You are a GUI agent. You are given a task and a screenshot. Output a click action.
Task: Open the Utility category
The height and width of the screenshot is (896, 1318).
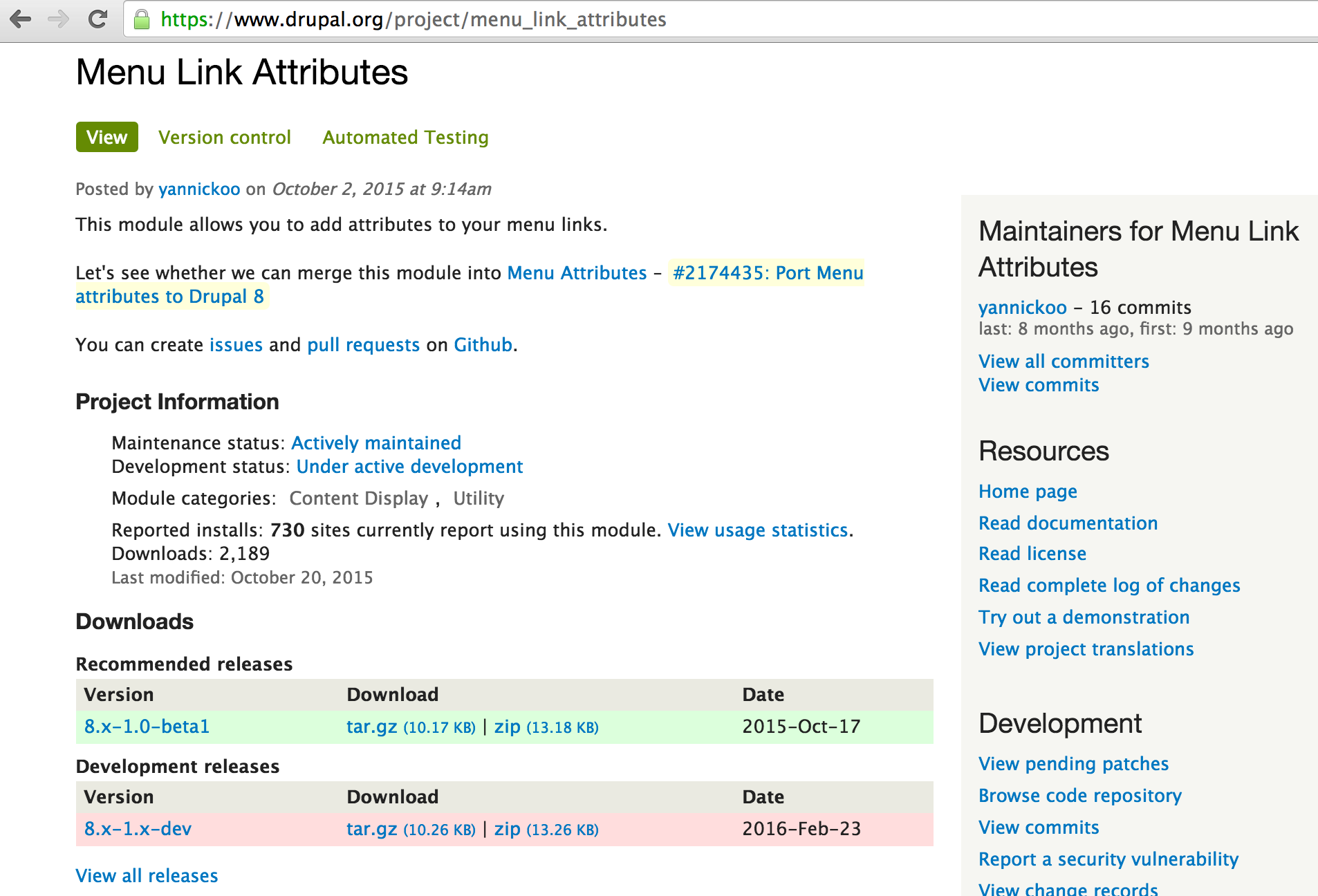479,498
